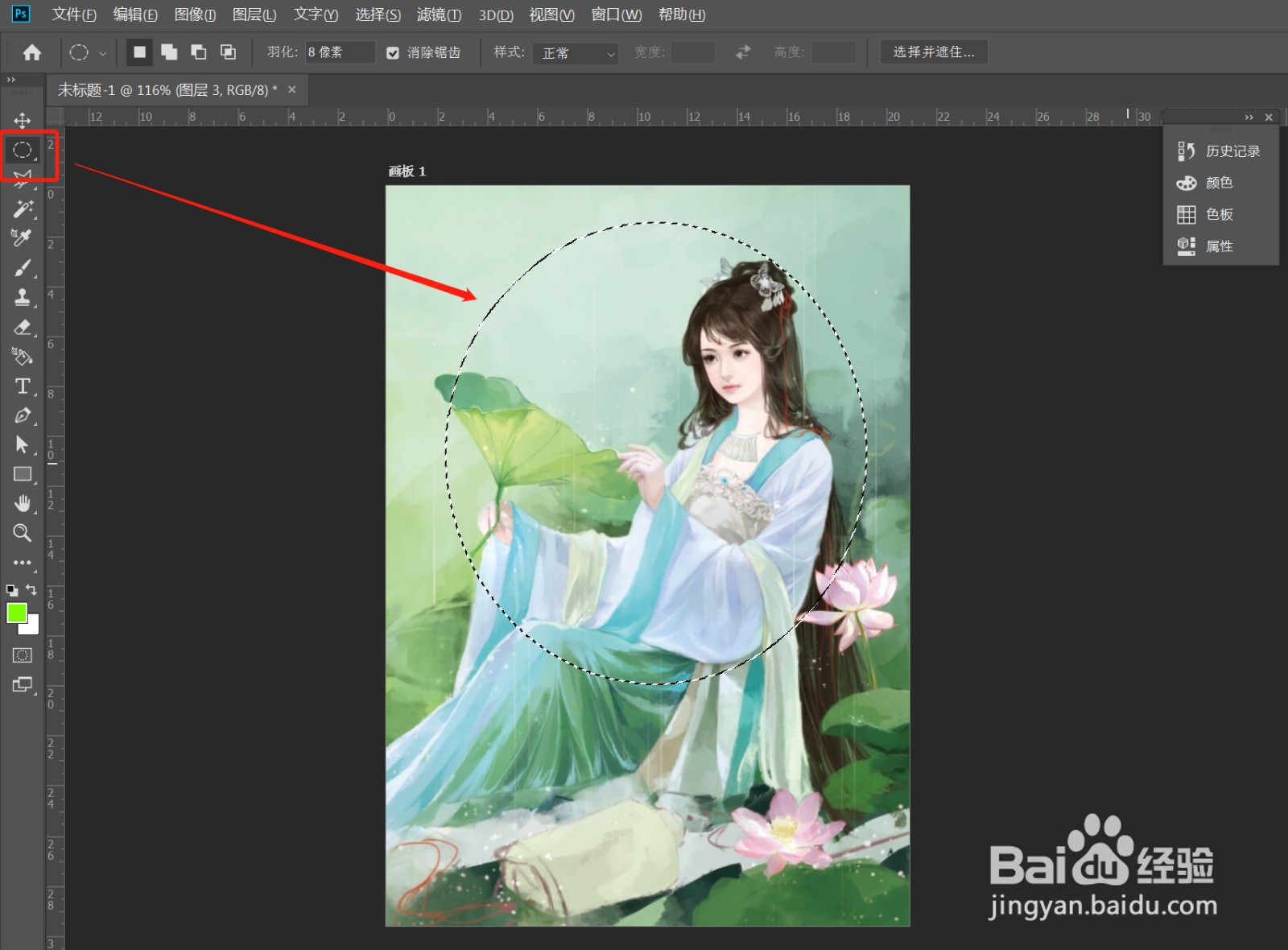The image size is (1288, 950).
Task: Close the collapsed panel dock
Action: coord(1269,118)
